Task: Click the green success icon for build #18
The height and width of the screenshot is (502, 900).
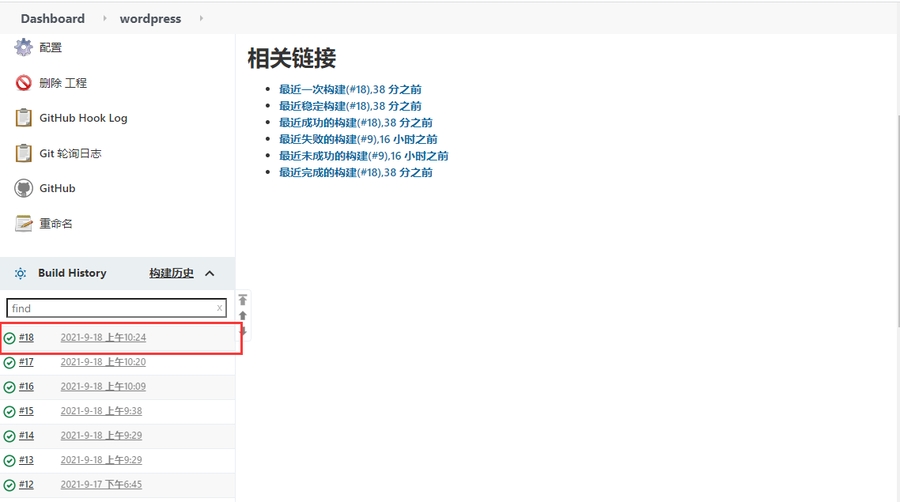Action: pyautogui.click(x=9, y=338)
